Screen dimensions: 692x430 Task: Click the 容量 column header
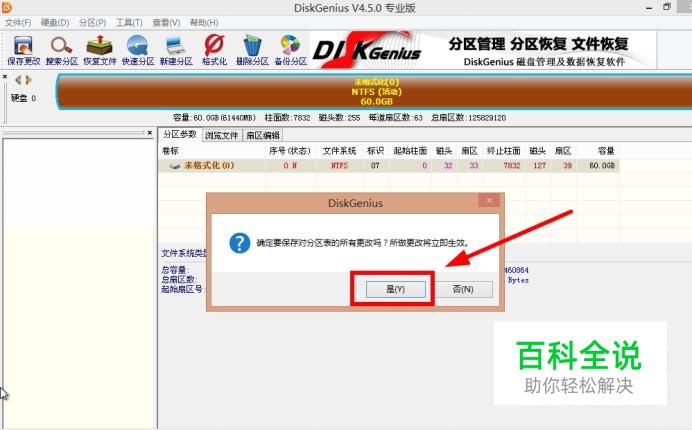point(606,151)
